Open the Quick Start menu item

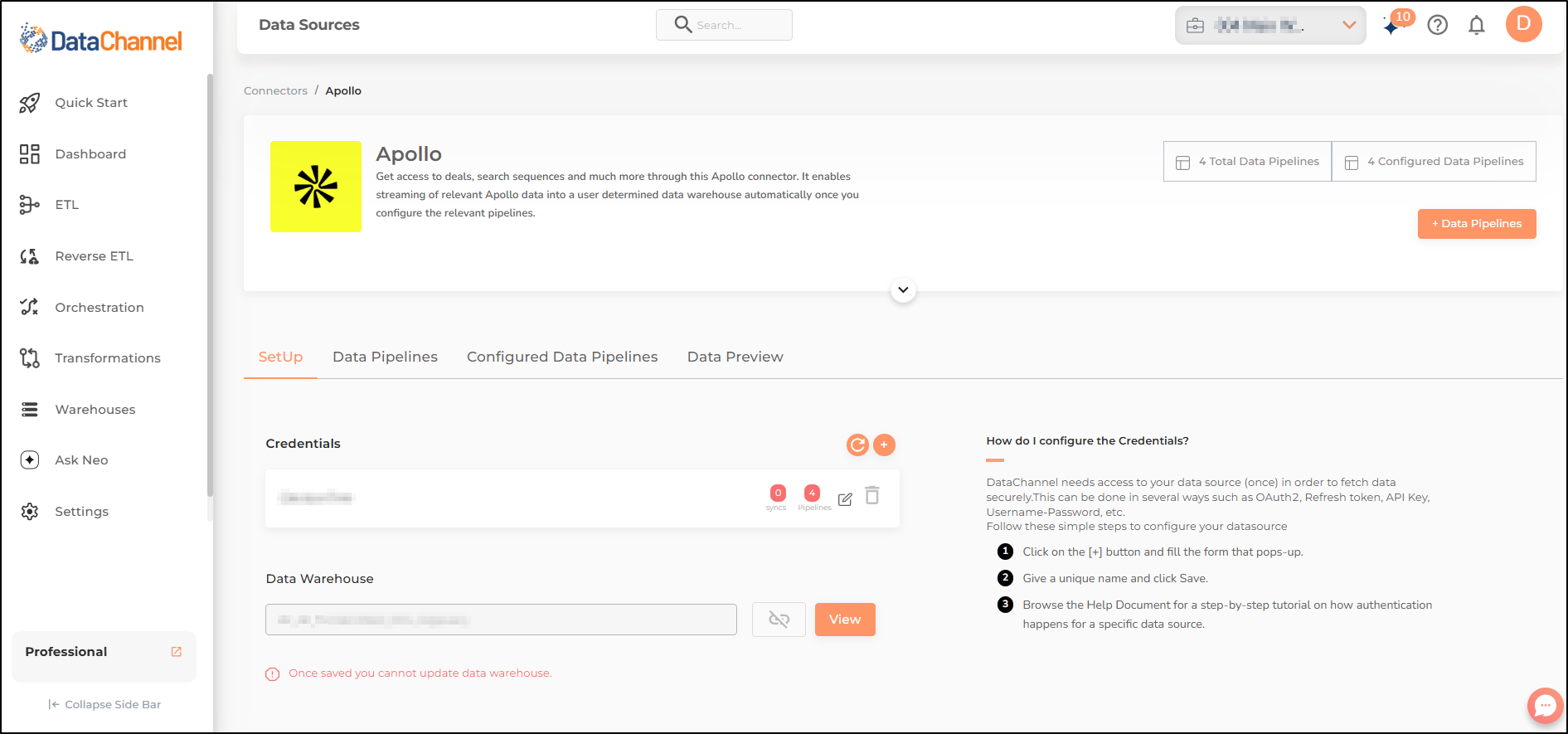91,103
